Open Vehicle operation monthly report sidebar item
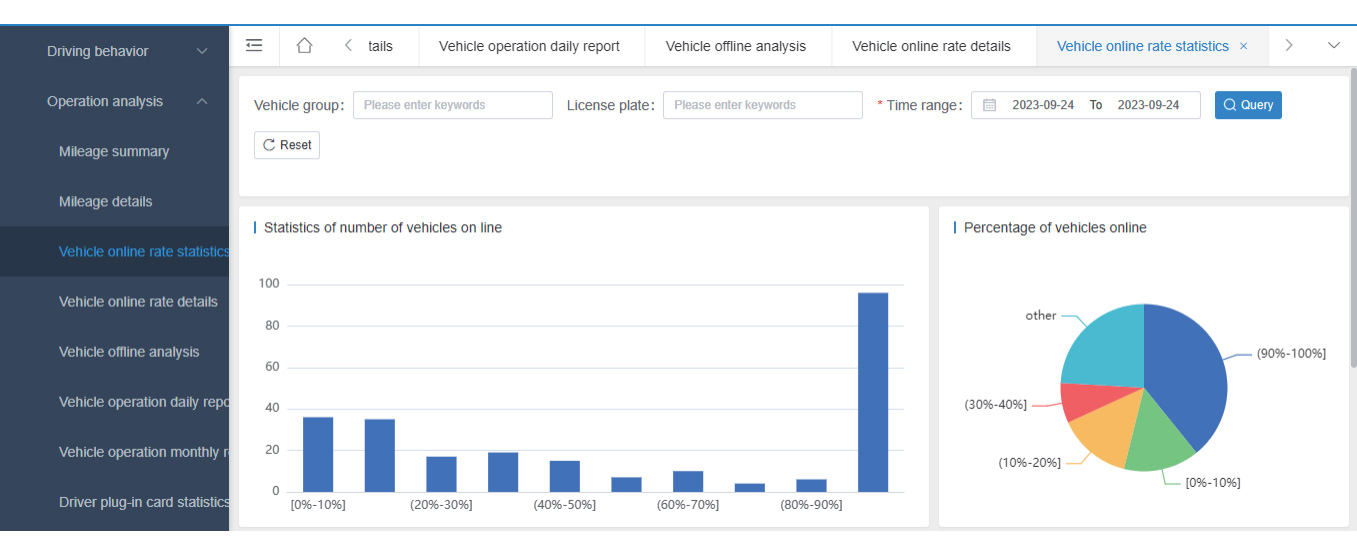 (114, 451)
